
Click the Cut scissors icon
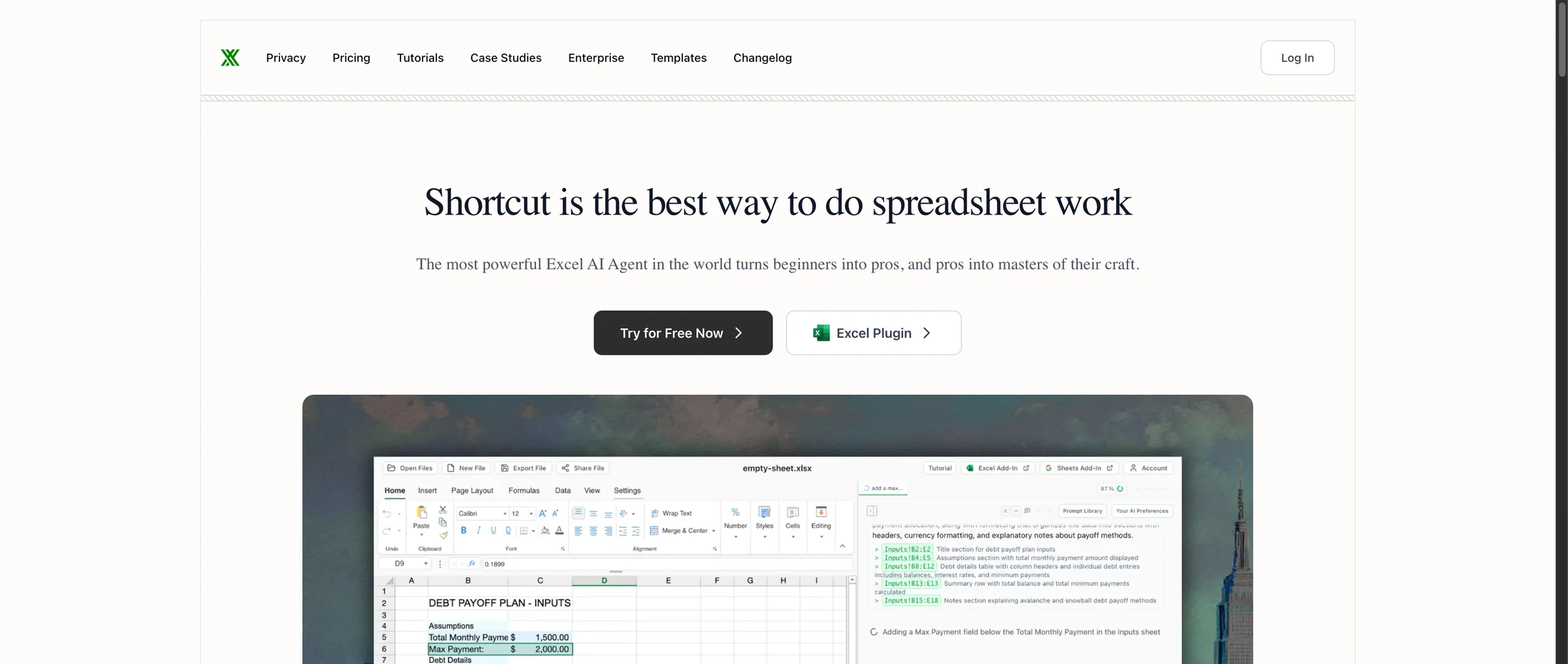pos(443,510)
